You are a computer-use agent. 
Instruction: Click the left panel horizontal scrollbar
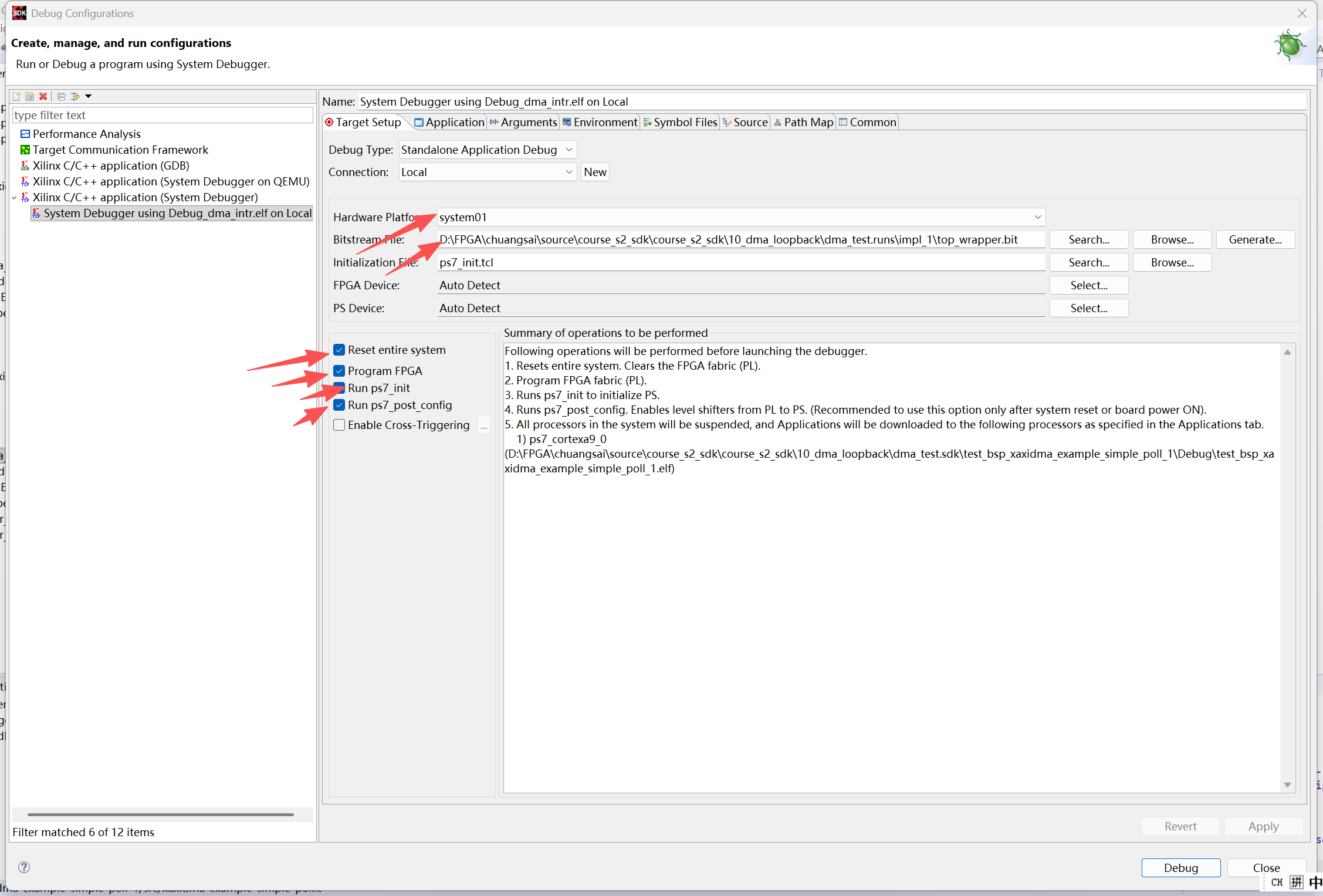pyautogui.click(x=160, y=814)
